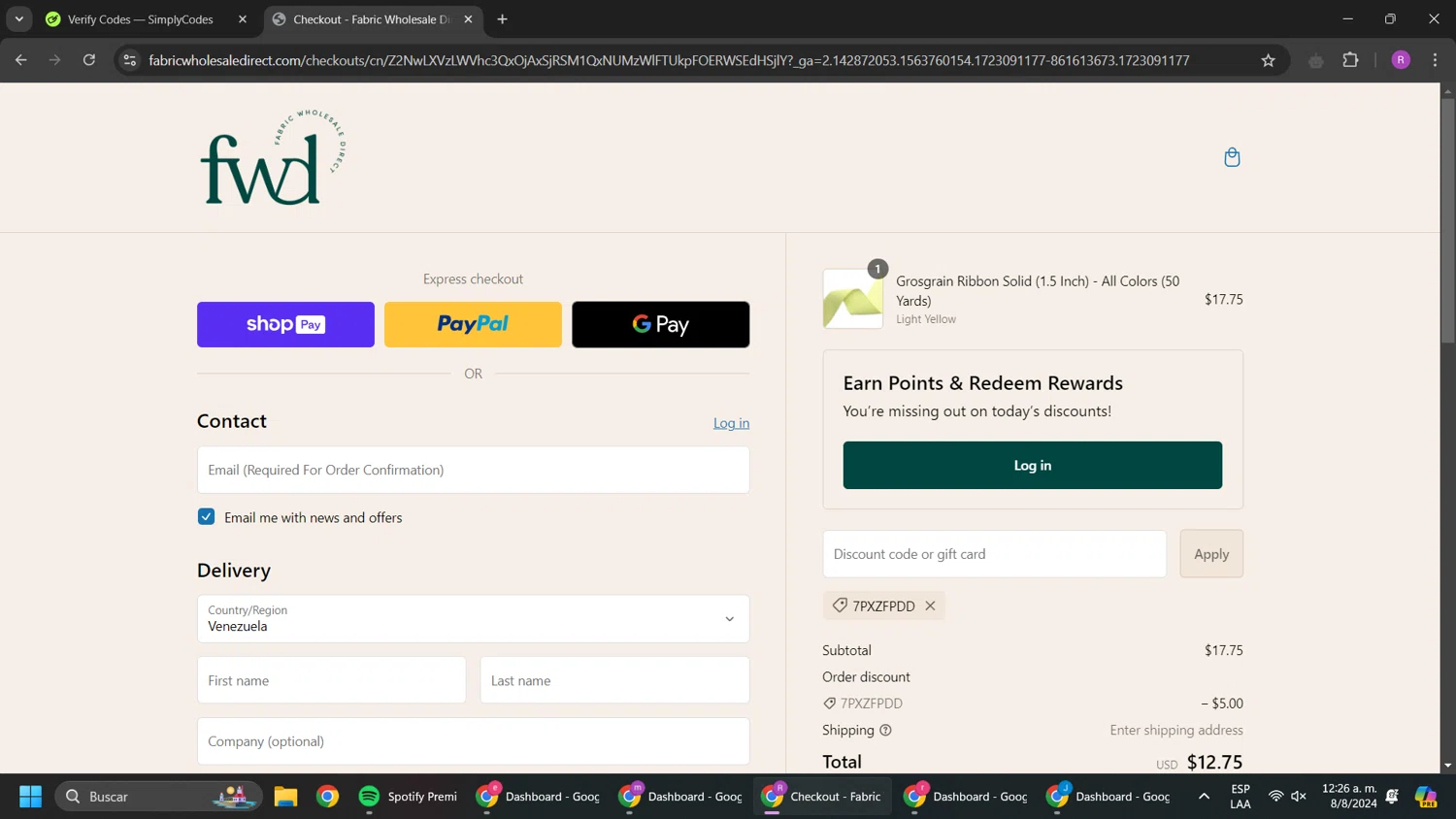Pay with Shop Pay
Image resolution: width=1456 pixels, height=819 pixels.
tap(285, 324)
